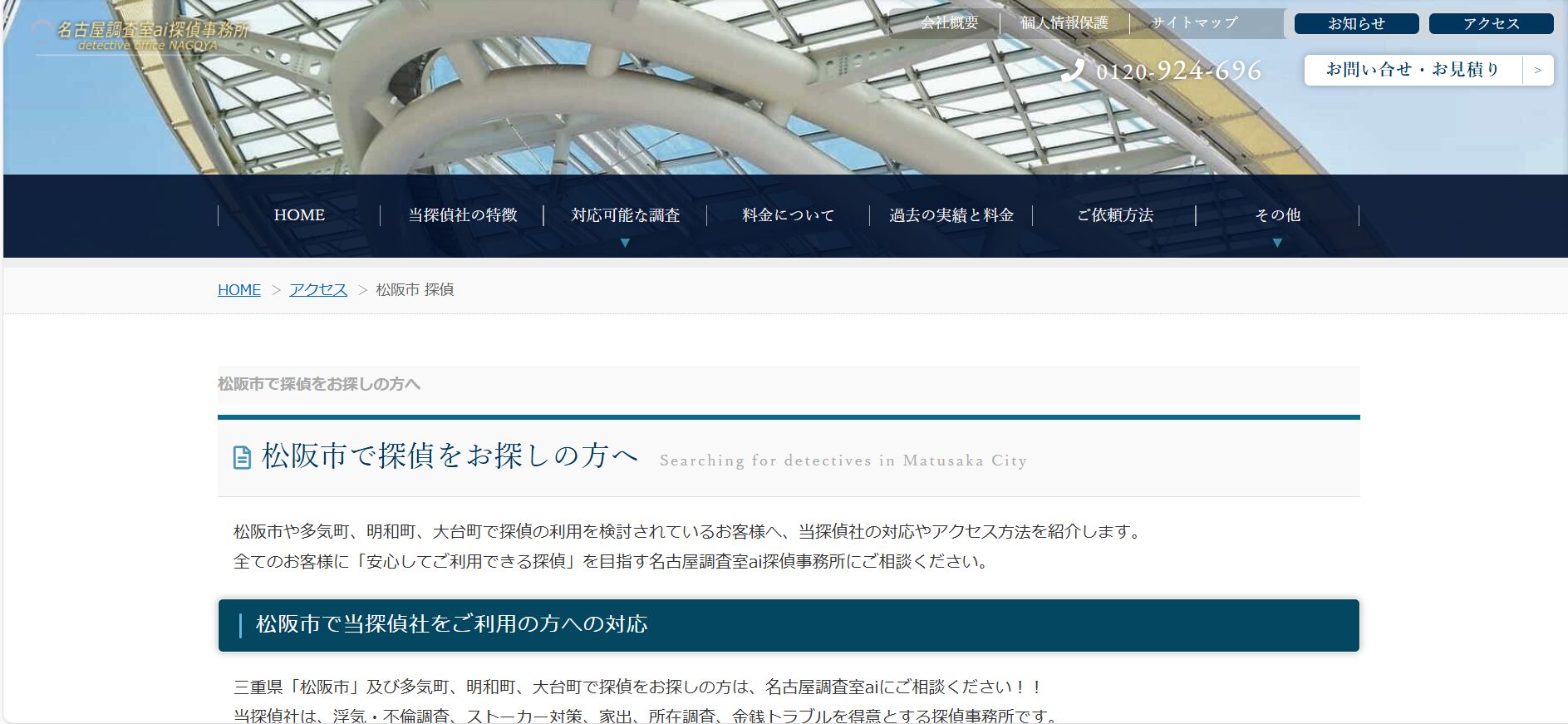Screen dimensions: 1568x724
Task: Open 過去の実績と料金 menu item
Action: [951, 215]
